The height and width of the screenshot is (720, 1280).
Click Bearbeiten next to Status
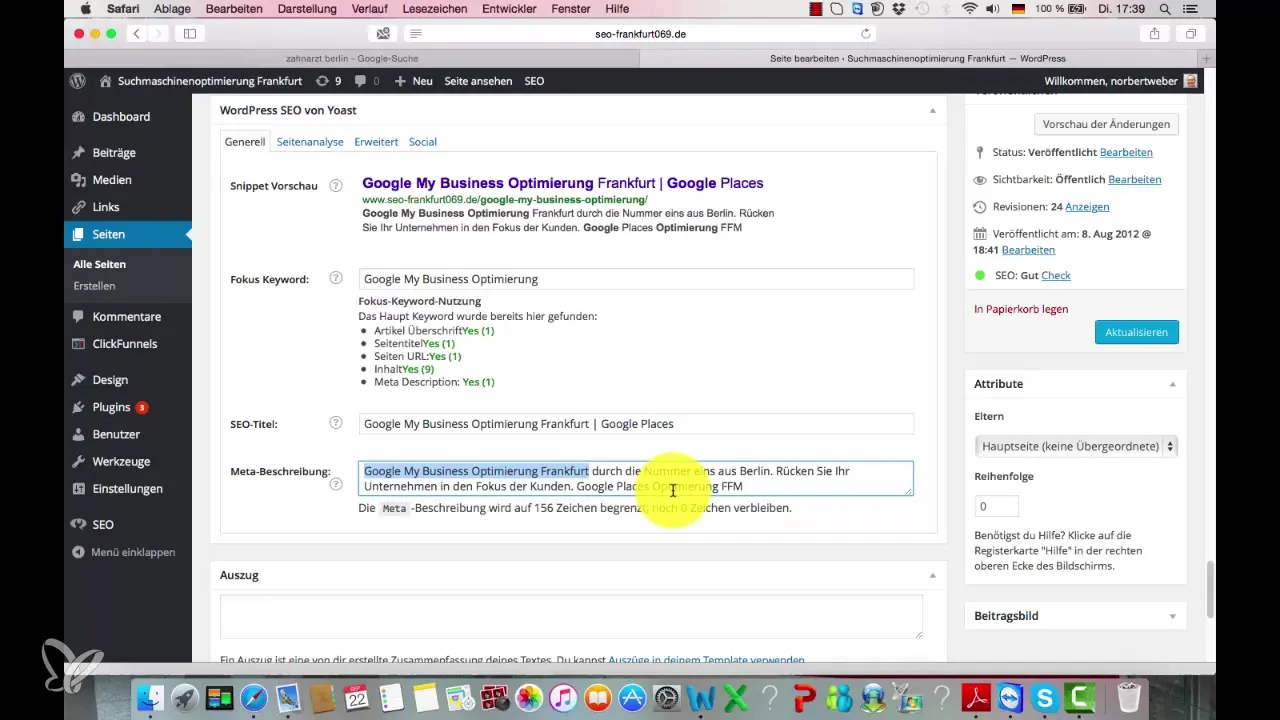tap(1126, 152)
